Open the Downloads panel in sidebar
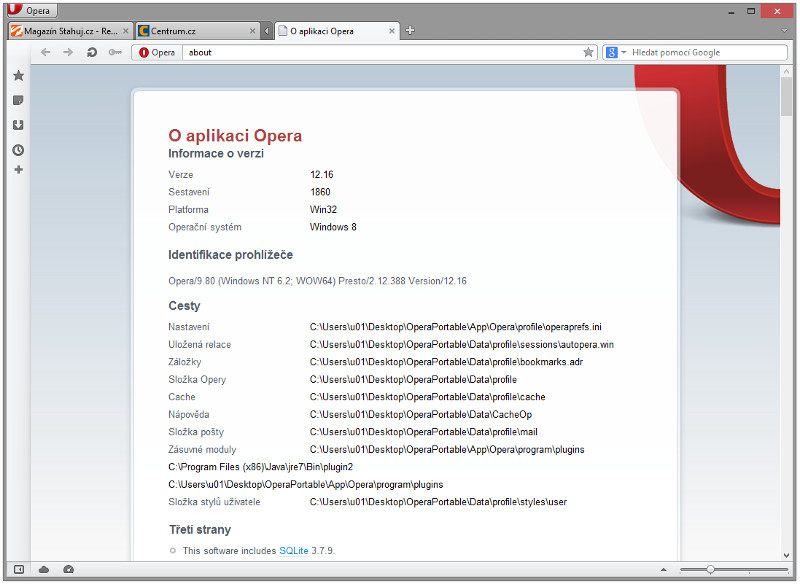Screen dimensions: 800x584 coord(18,125)
